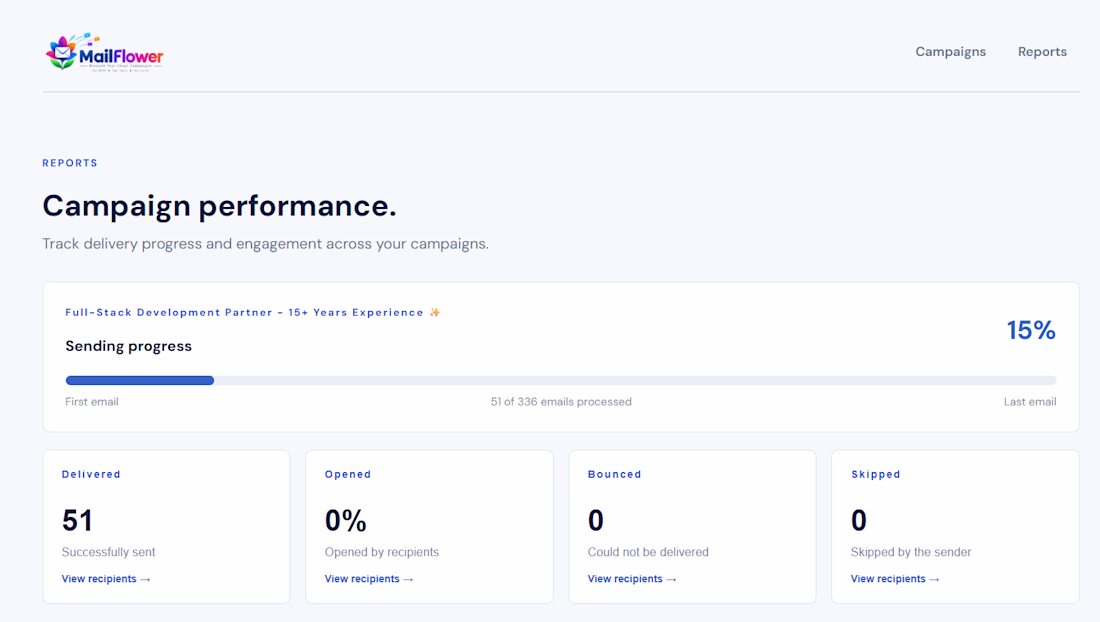1100x622 pixels.
Task: Click the MailFlower logo
Action: coord(105,52)
